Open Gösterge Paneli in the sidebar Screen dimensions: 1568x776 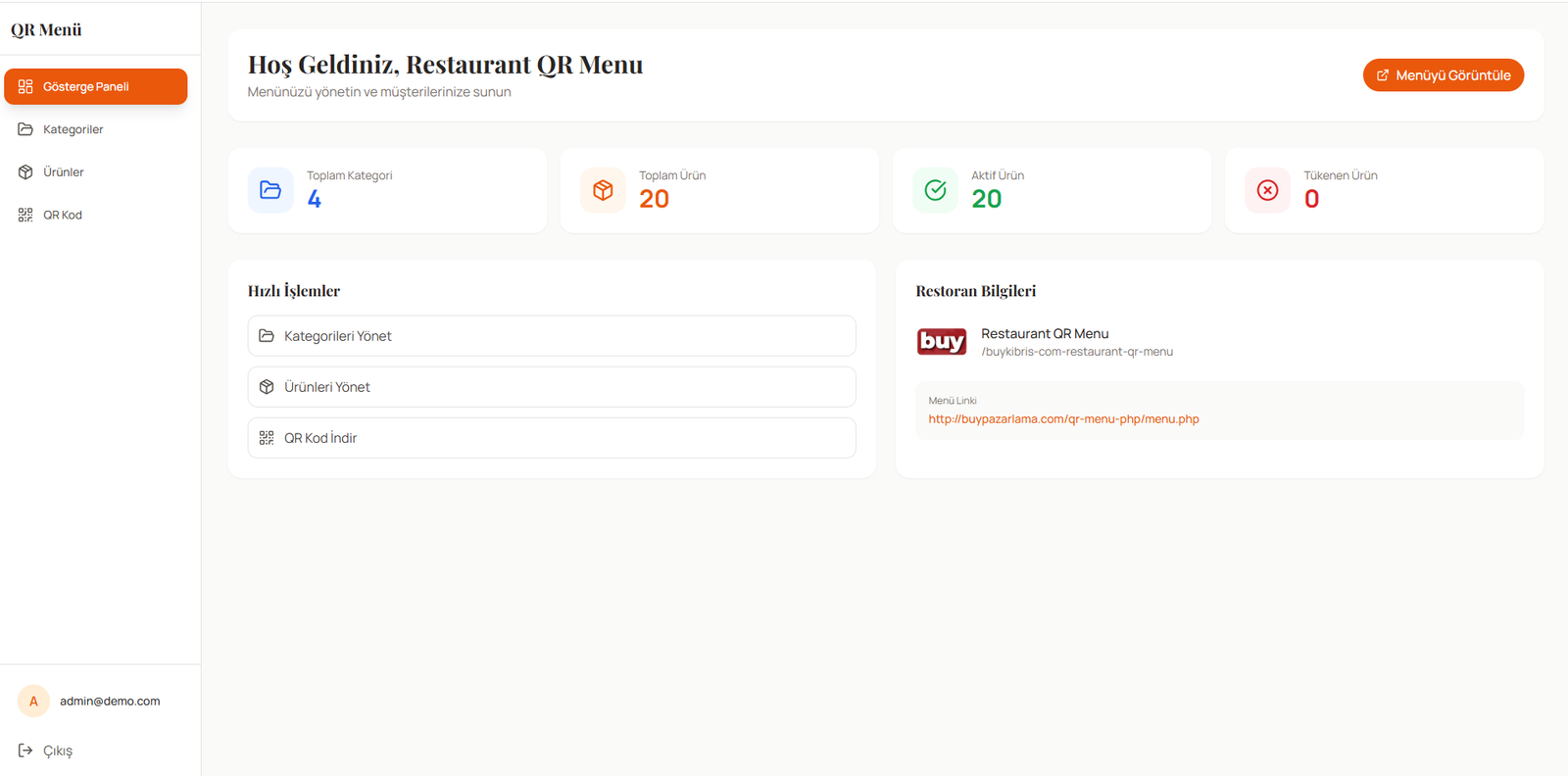(96, 86)
